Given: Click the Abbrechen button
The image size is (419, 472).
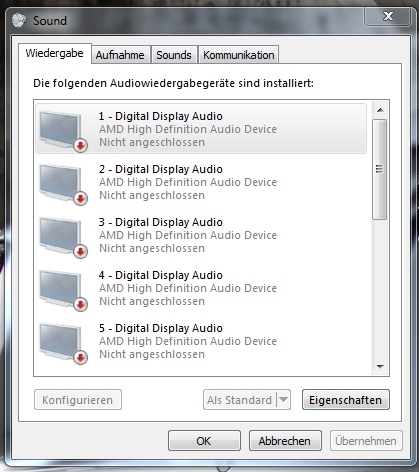Looking at the screenshot, I should 285,441.
